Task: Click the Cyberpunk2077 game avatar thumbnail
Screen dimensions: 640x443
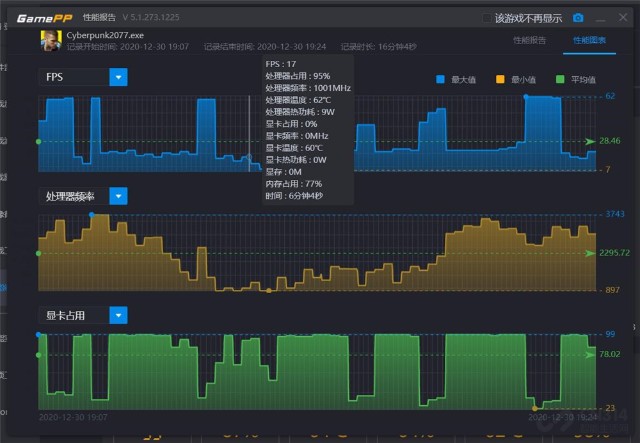Action: 49,40
